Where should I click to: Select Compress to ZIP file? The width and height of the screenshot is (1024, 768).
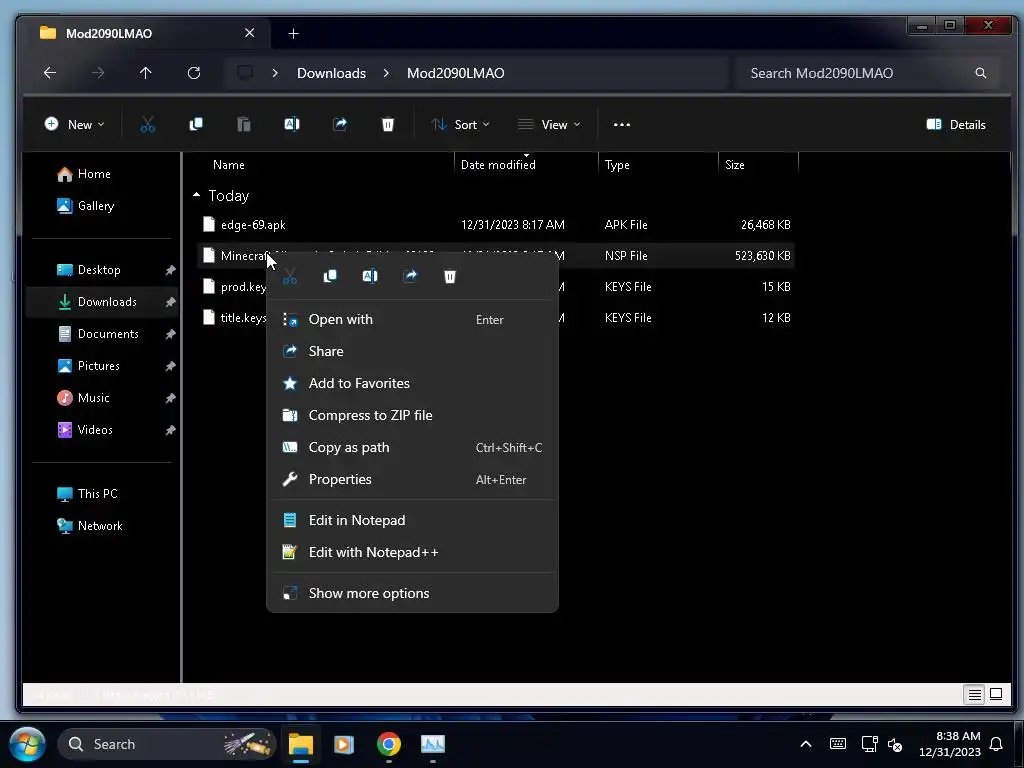point(413,415)
